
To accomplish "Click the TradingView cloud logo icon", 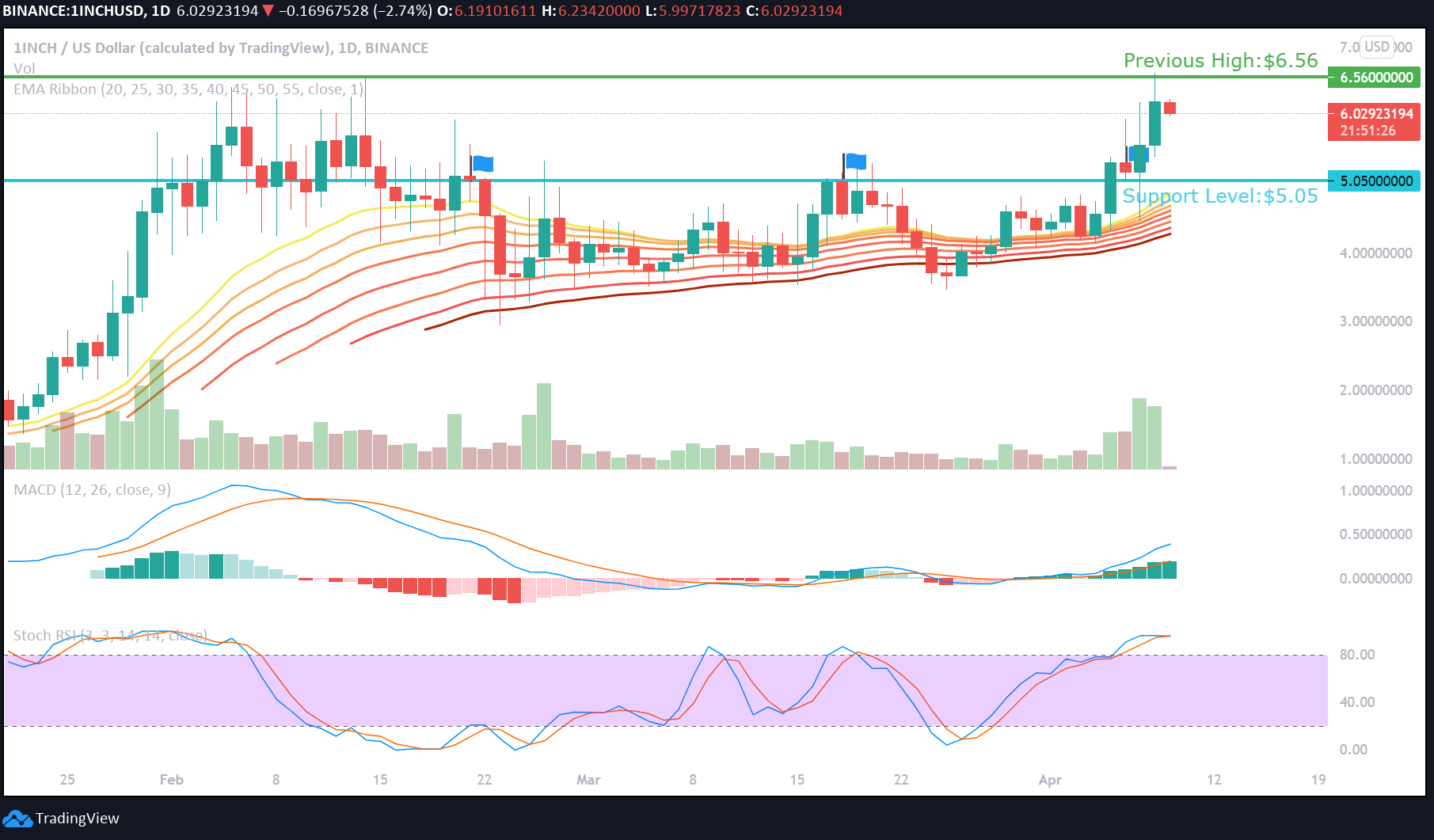I will [x=17, y=819].
